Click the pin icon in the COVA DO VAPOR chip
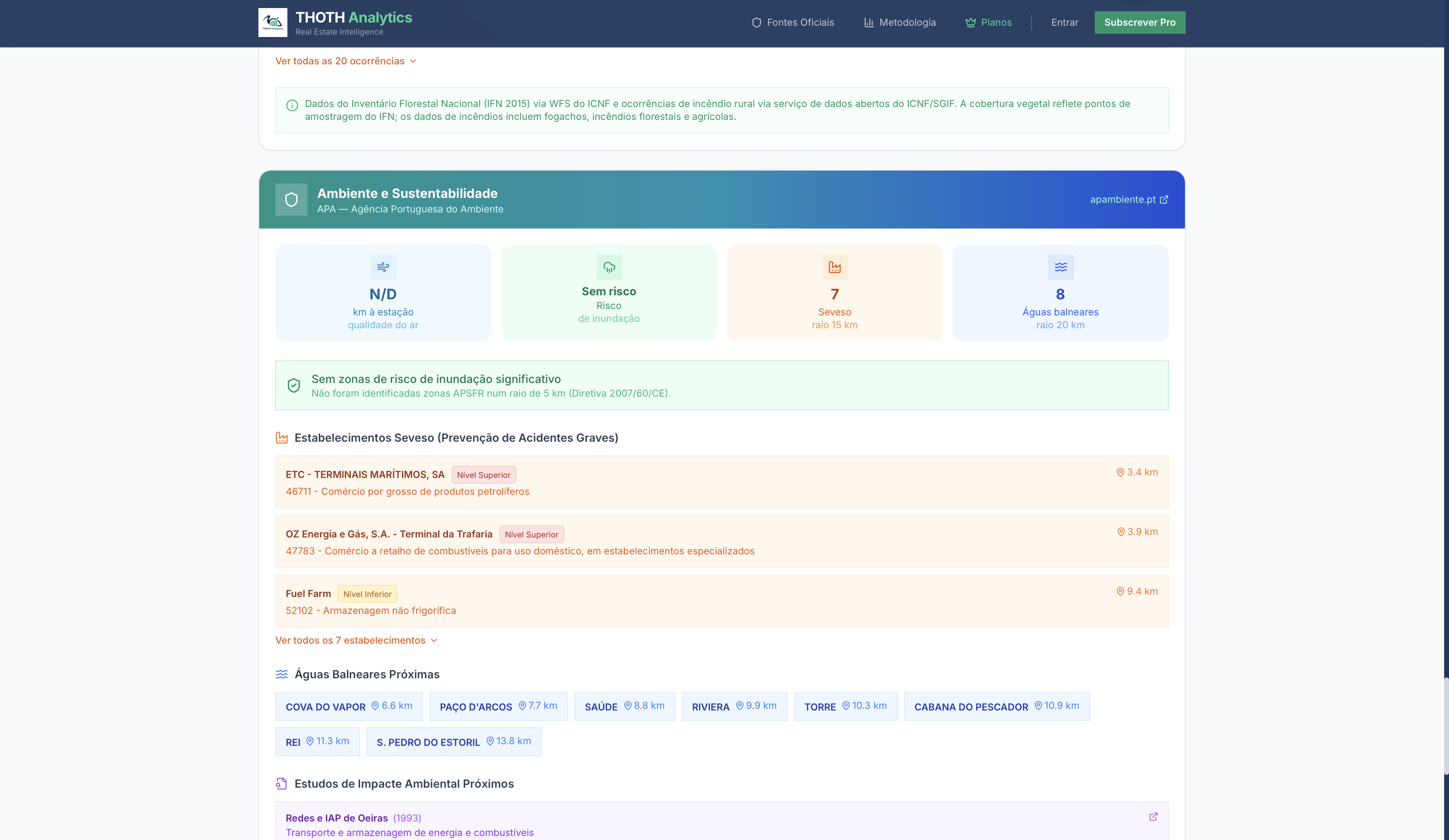The image size is (1449, 840). pyautogui.click(x=375, y=706)
